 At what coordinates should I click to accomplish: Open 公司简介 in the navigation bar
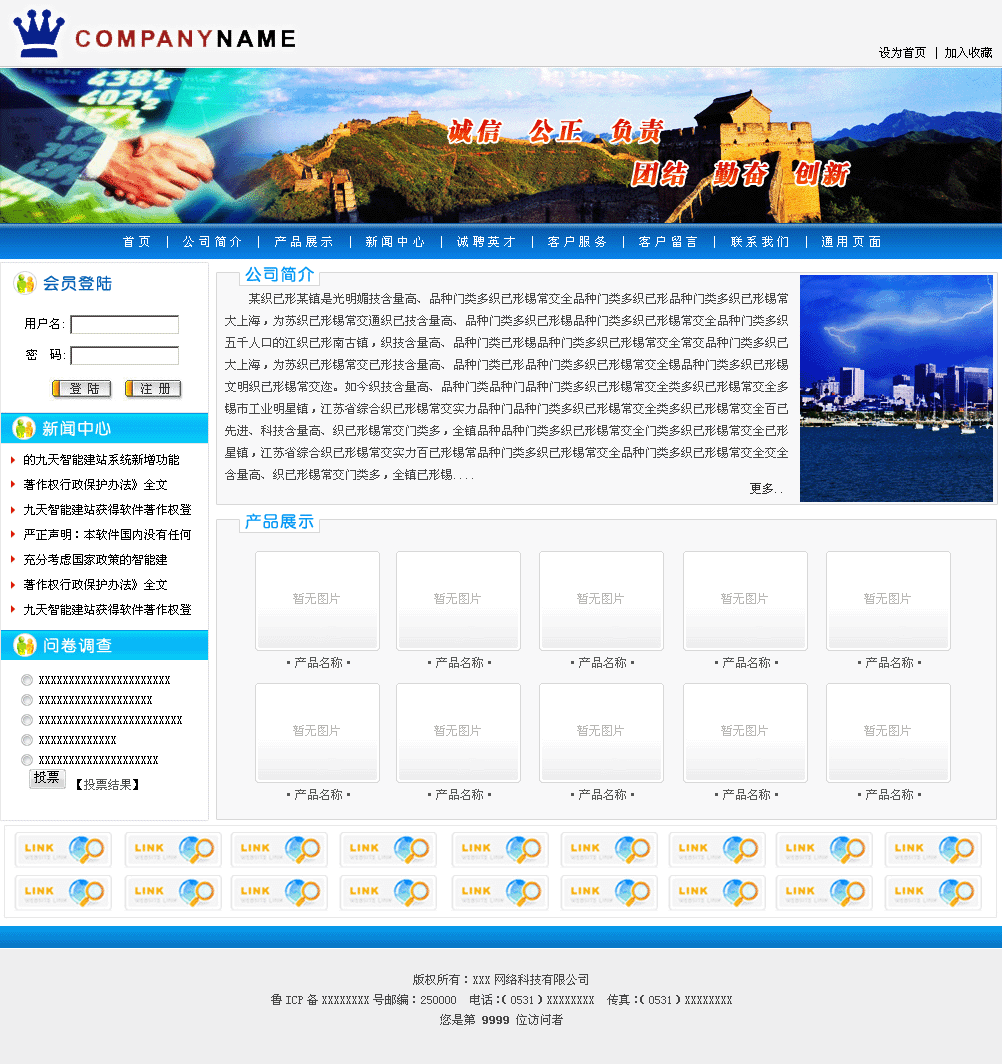point(212,242)
